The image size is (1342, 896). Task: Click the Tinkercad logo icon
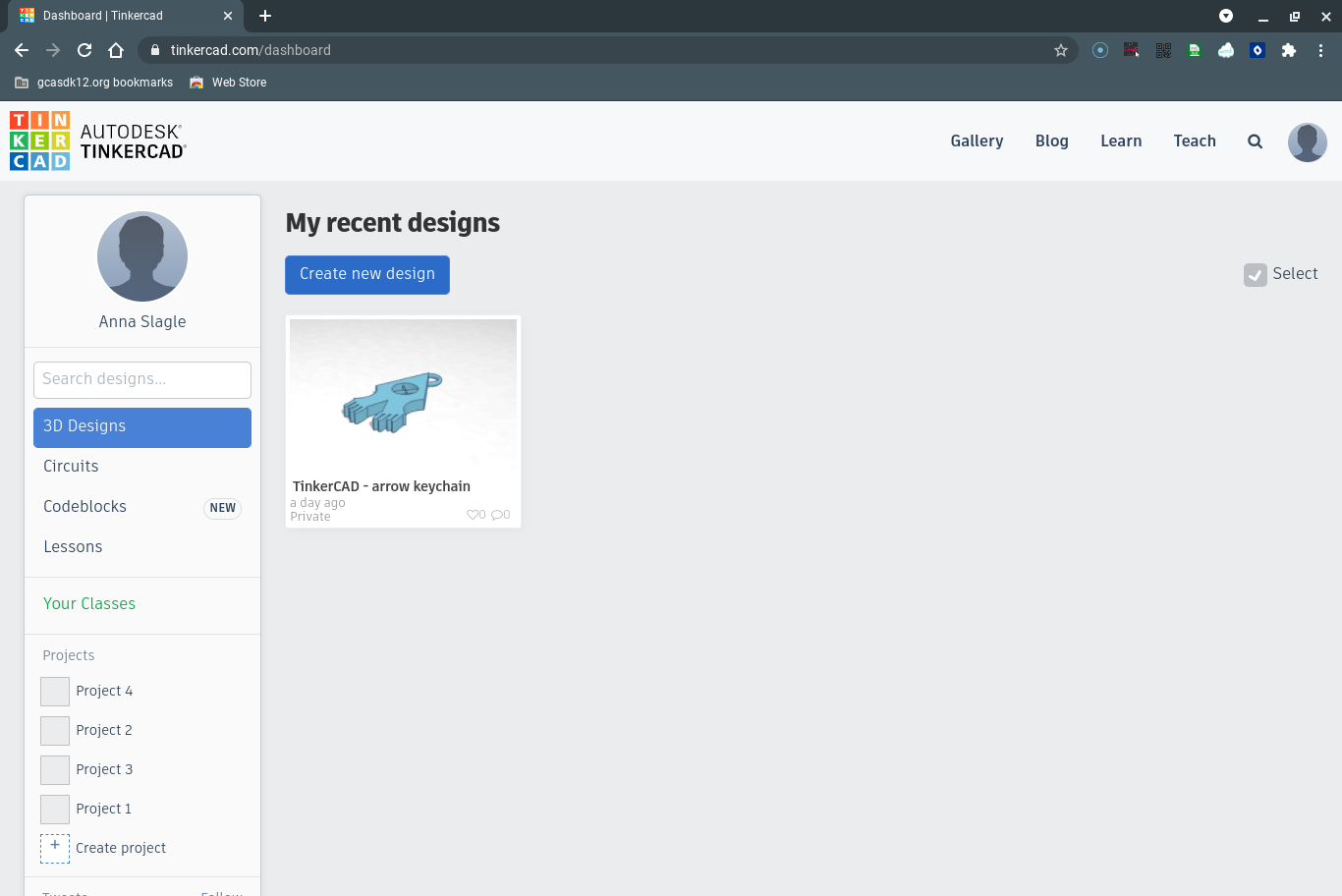click(39, 140)
